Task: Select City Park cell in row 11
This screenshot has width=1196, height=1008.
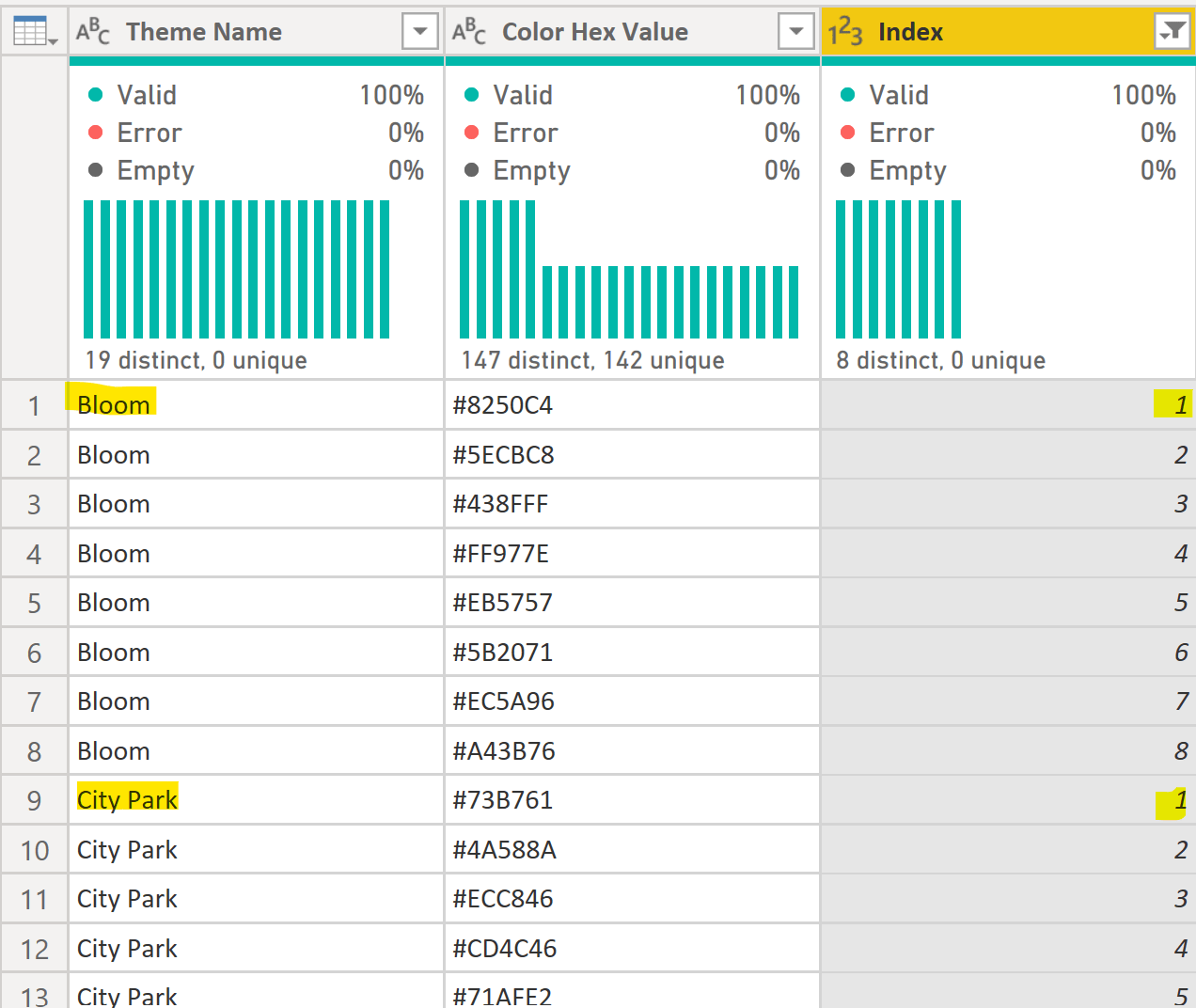Action: coord(256,899)
